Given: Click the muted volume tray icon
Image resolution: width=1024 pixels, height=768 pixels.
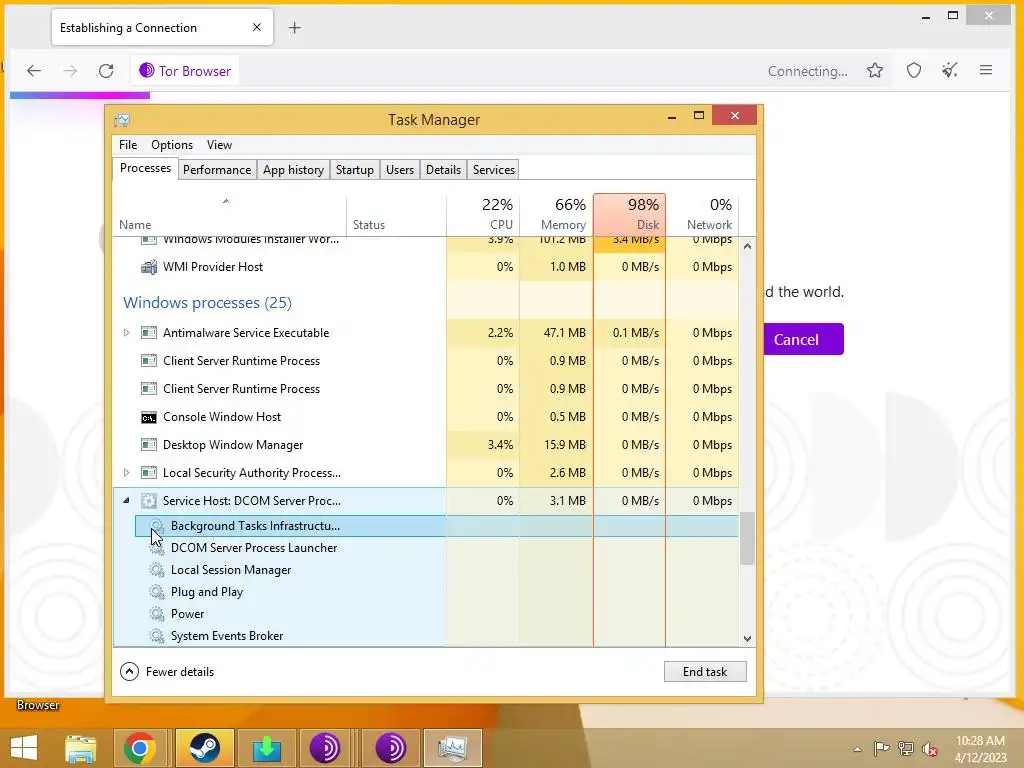Looking at the screenshot, I should click(x=930, y=749).
